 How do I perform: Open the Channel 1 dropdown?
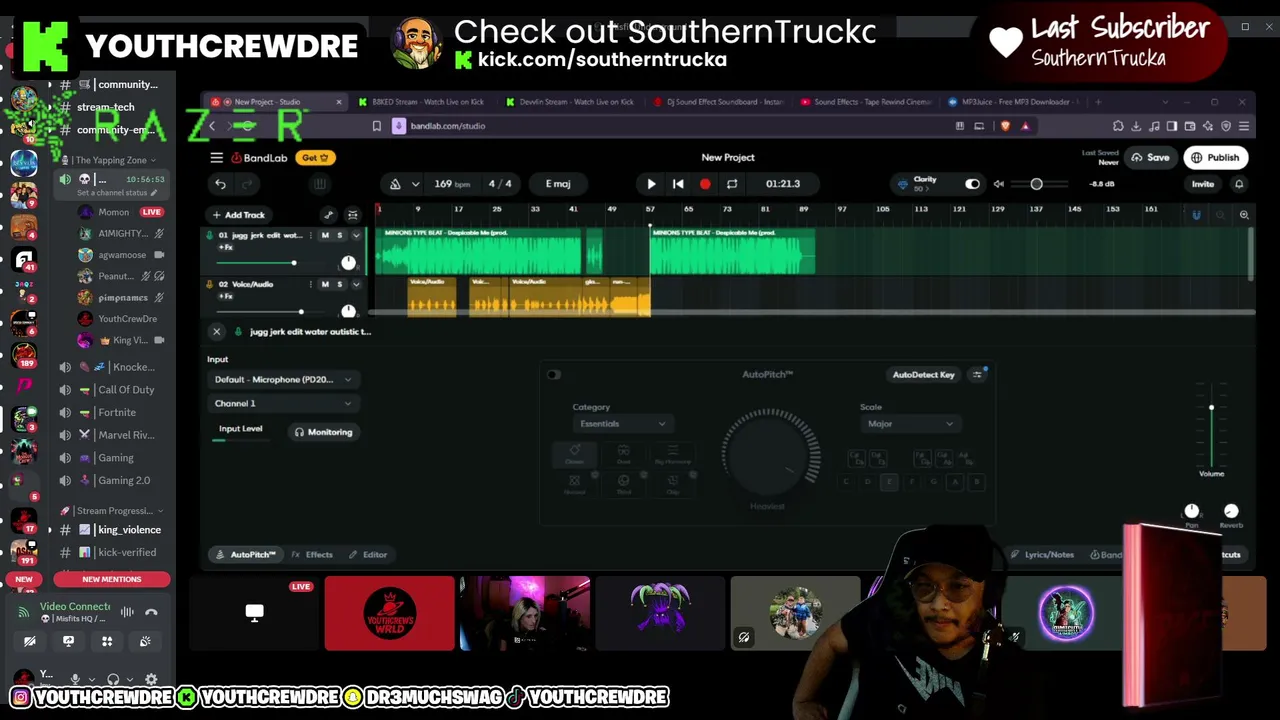coord(283,404)
